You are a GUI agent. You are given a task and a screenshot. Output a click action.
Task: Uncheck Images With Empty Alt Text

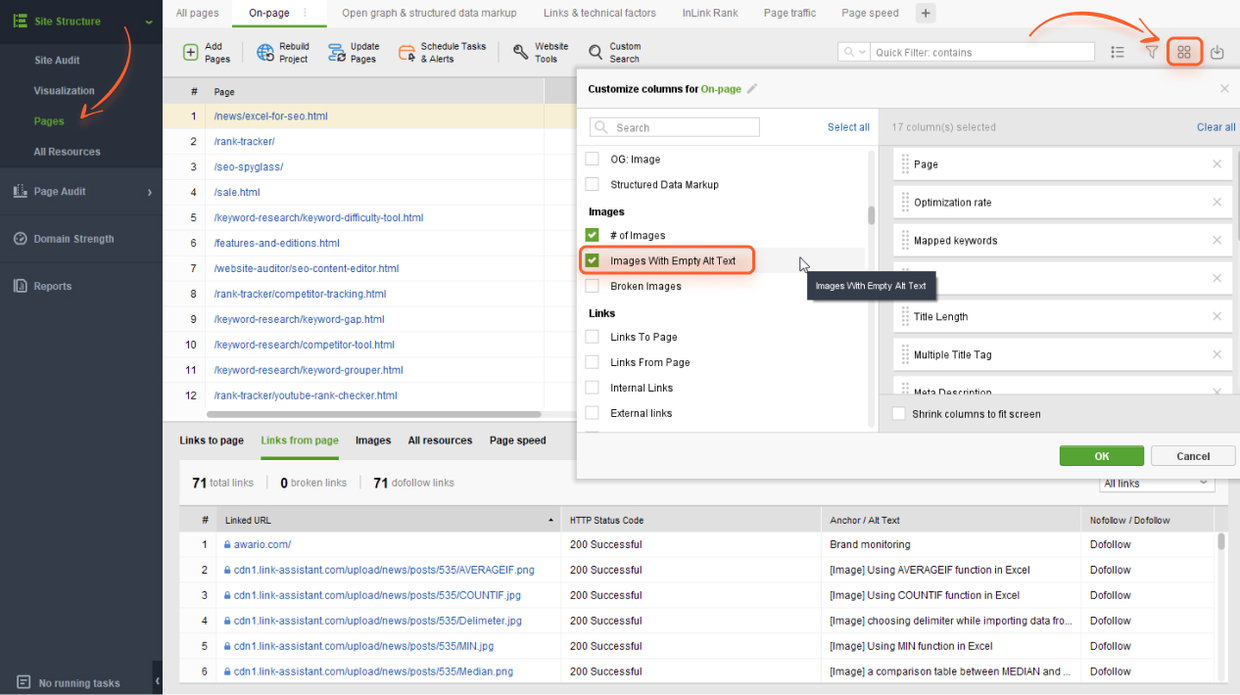pyautogui.click(x=592, y=260)
